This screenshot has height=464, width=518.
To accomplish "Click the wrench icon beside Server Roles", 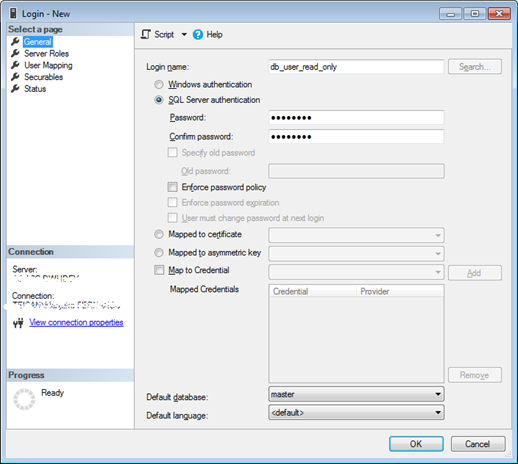I will [x=15, y=53].
